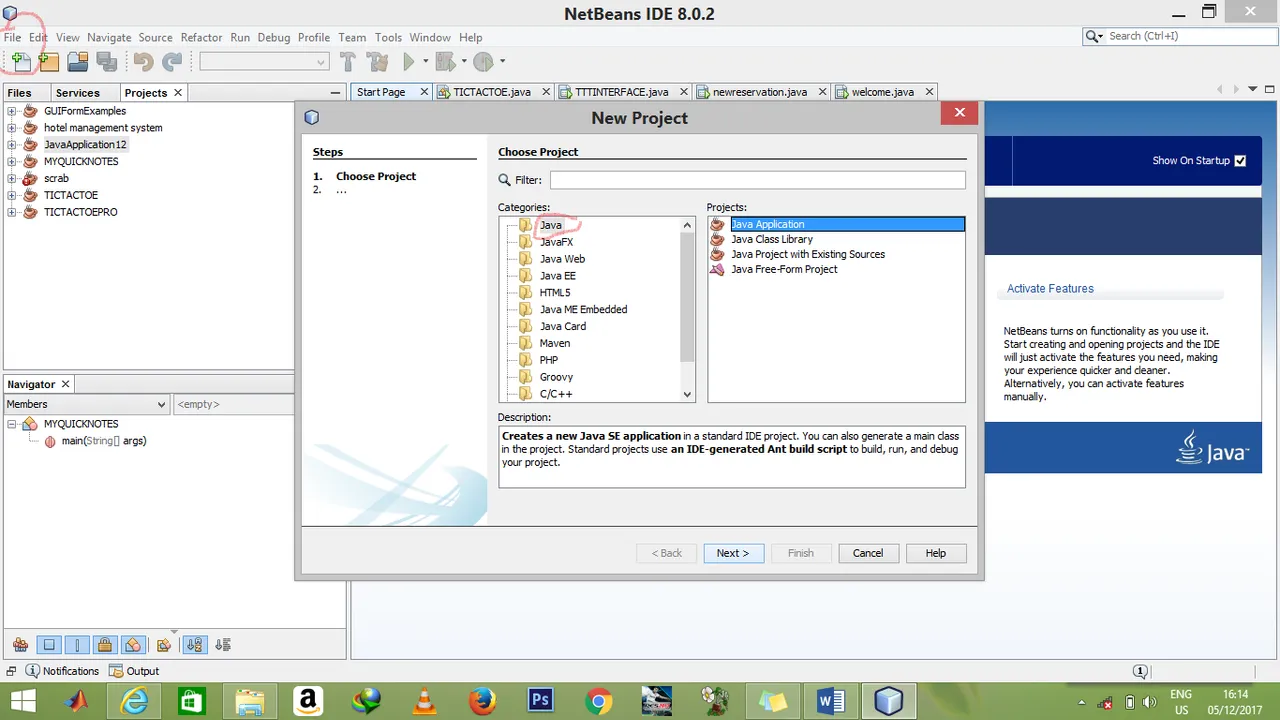Select the JavaApplication12 project
Viewport: 1280px width, 720px height.
pyautogui.click(x=85, y=145)
